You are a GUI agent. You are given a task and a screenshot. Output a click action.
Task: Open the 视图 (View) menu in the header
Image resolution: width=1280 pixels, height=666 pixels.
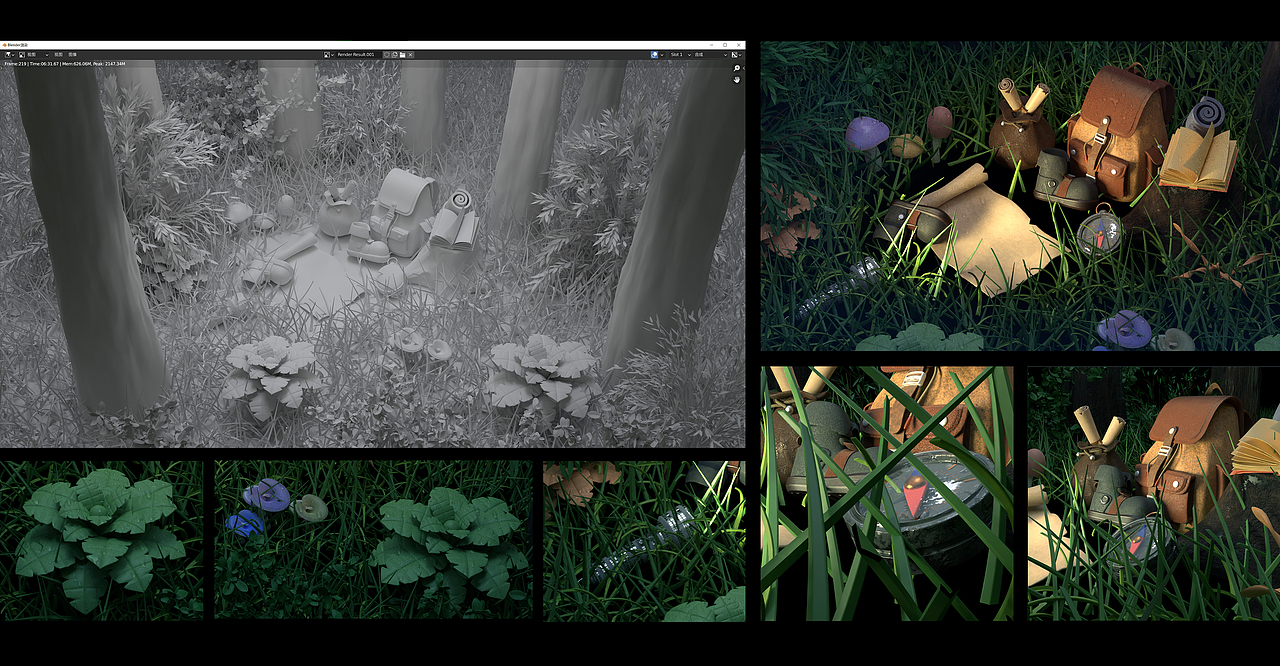coord(59,54)
